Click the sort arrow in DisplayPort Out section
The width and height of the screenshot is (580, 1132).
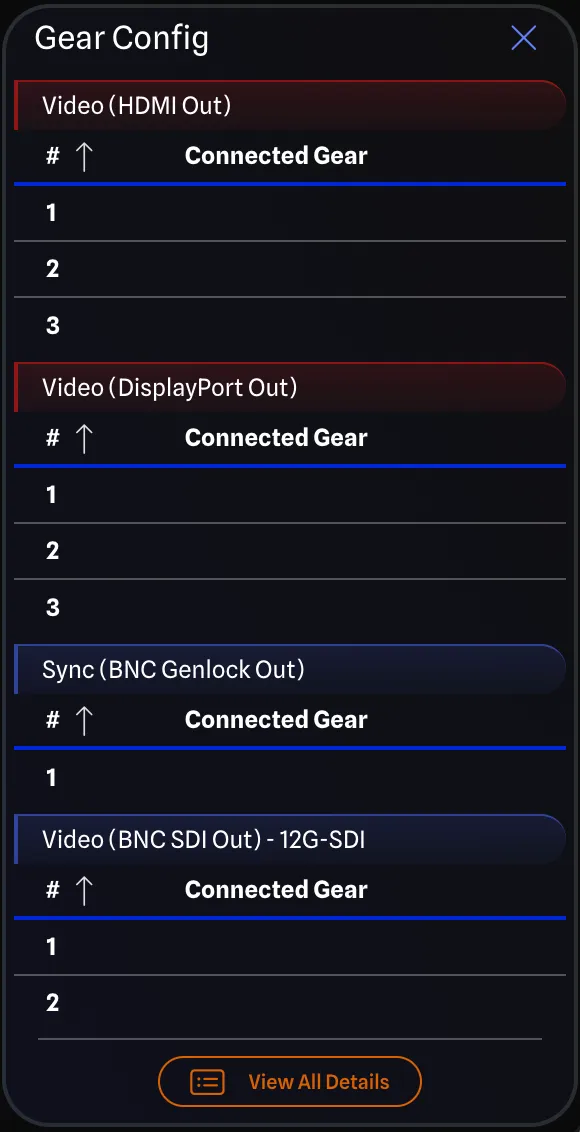coord(84,438)
